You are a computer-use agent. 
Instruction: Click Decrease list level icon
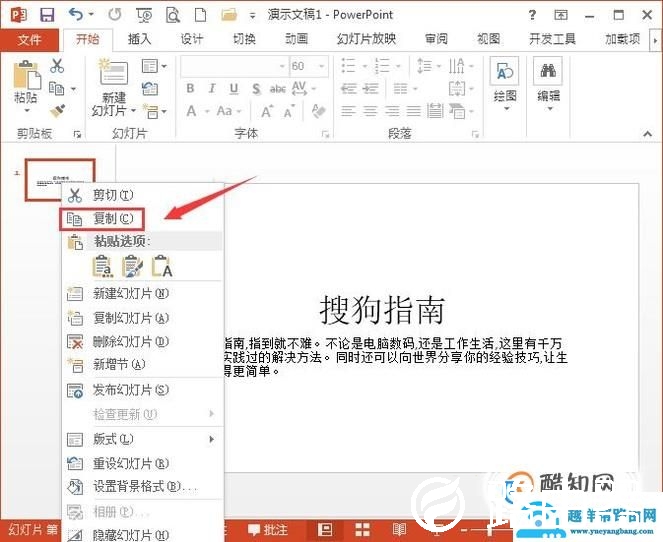tap(349, 89)
